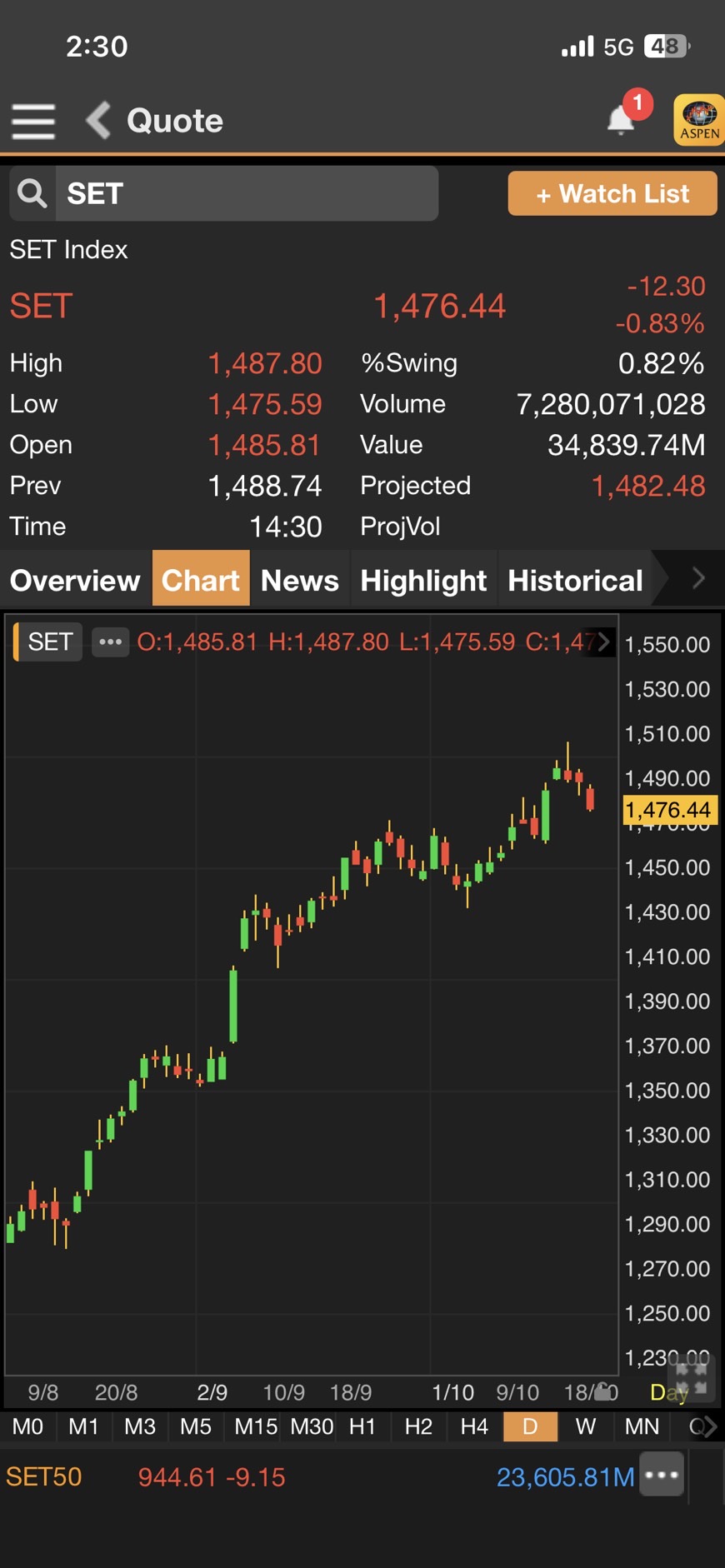Open the notification bell
Screen dimensions: 725x1568
621,120
